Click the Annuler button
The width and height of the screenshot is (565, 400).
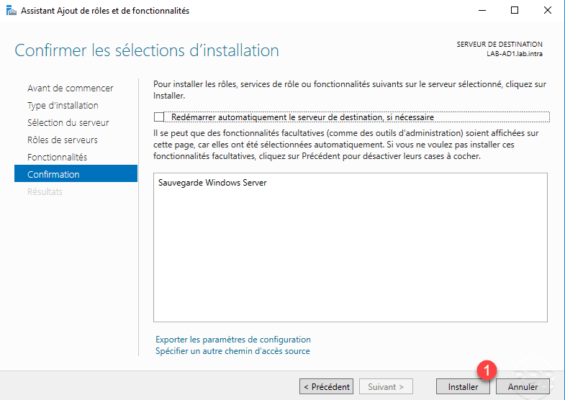[522, 387]
